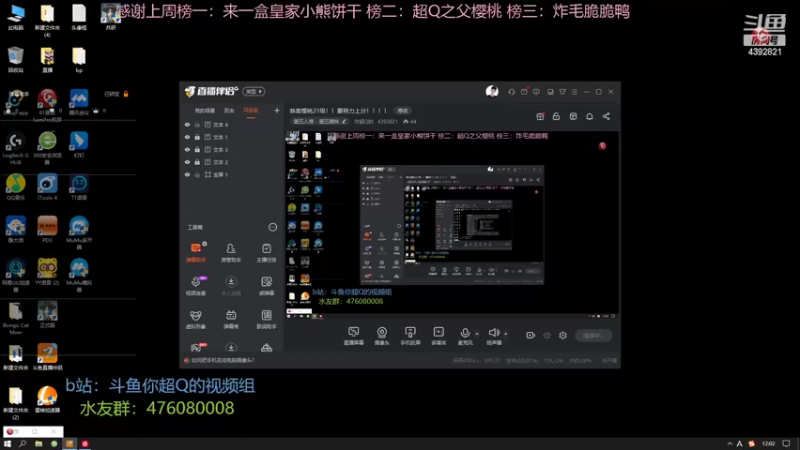Add the 直播弹幕 source
Image resolution: width=800 pixels, height=450 pixels.
[354, 336]
